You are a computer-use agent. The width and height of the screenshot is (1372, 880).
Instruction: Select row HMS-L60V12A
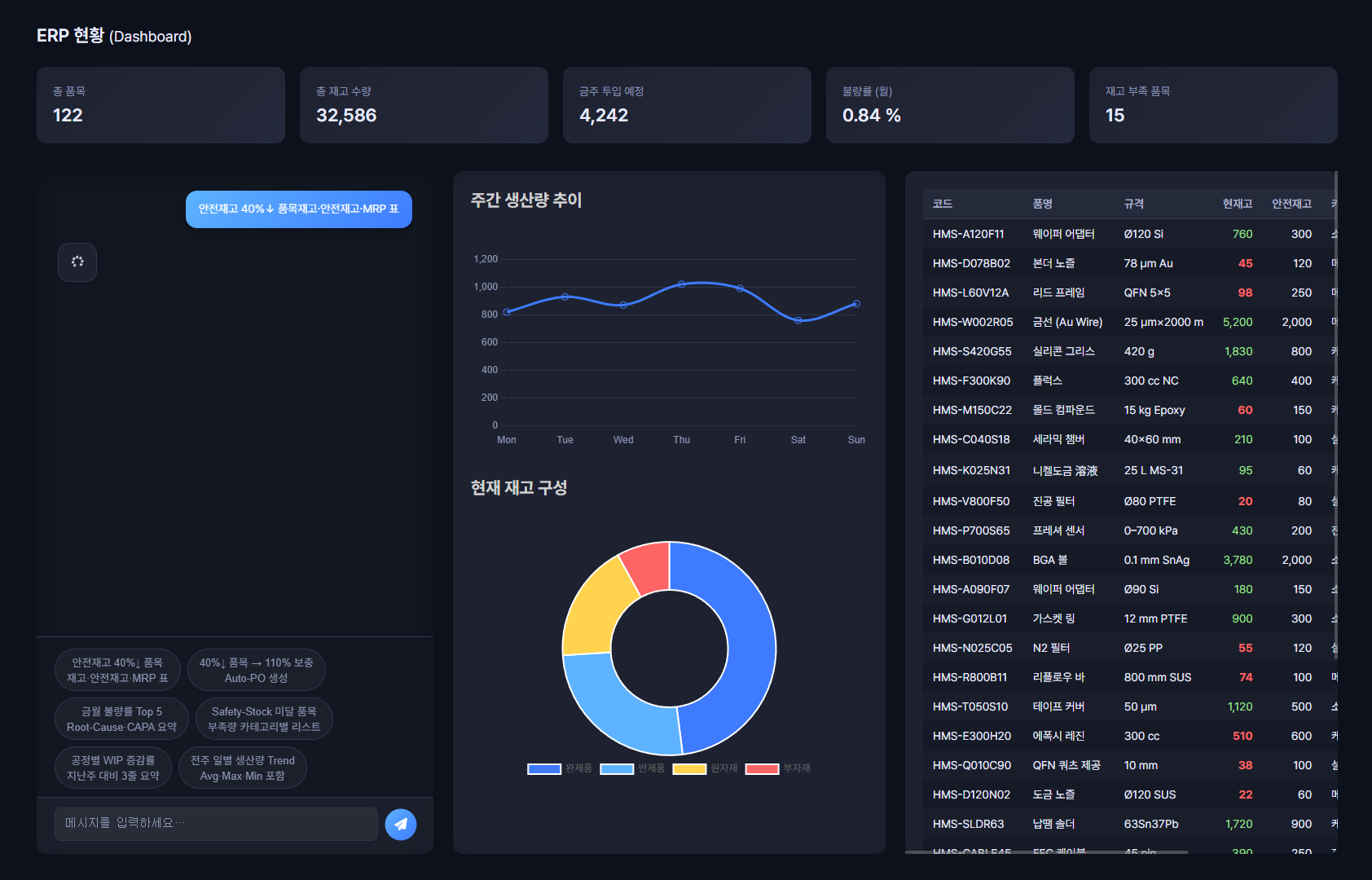click(x=1129, y=293)
